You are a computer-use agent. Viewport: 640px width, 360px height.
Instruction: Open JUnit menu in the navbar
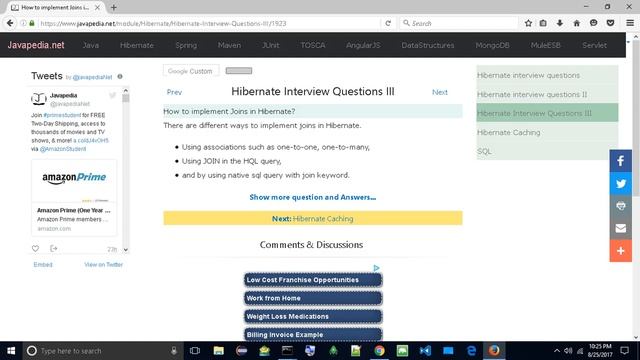click(x=271, y=45)
